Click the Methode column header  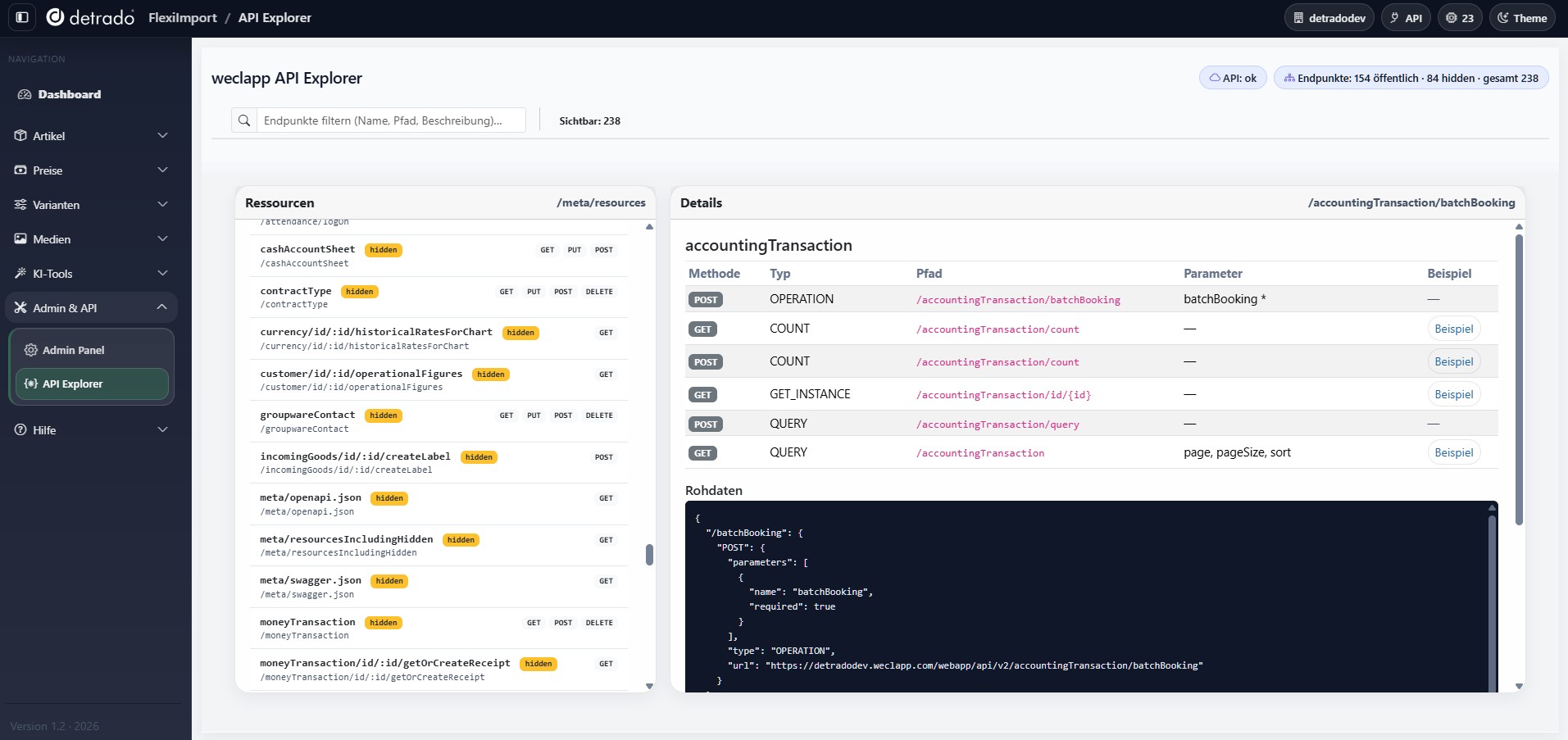[x=714, y=274]
